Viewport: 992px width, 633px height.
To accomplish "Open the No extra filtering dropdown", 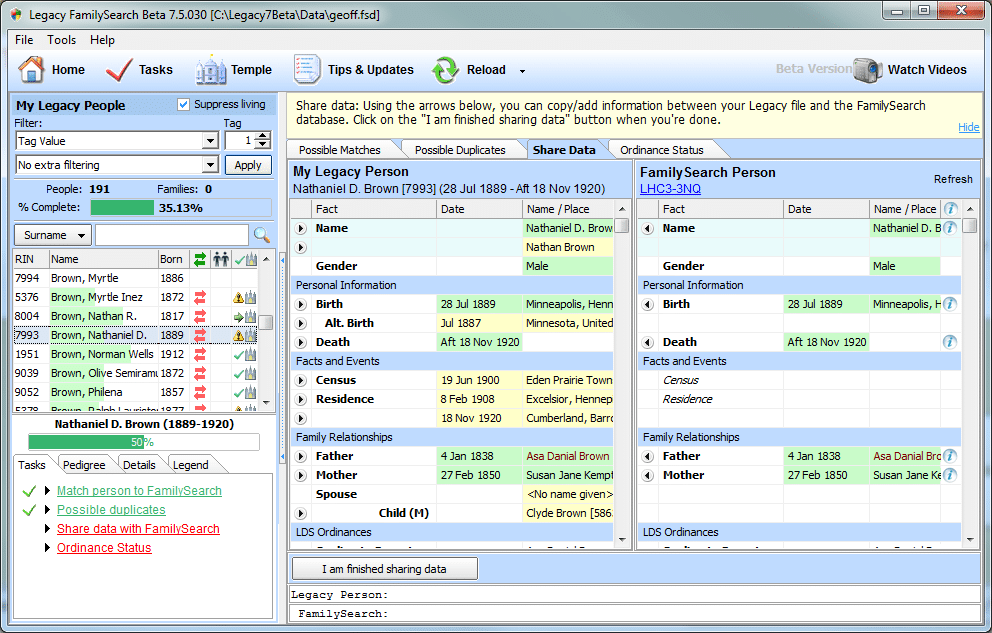I will point(210,165).
